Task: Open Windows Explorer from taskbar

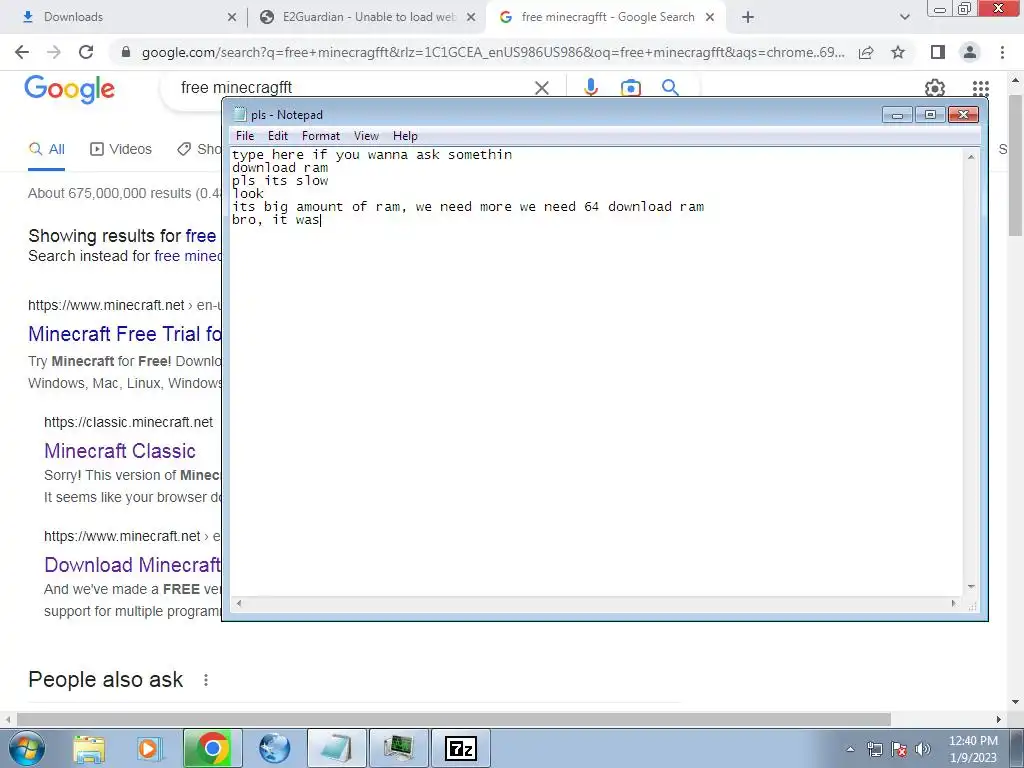Action: pos(89,748)
